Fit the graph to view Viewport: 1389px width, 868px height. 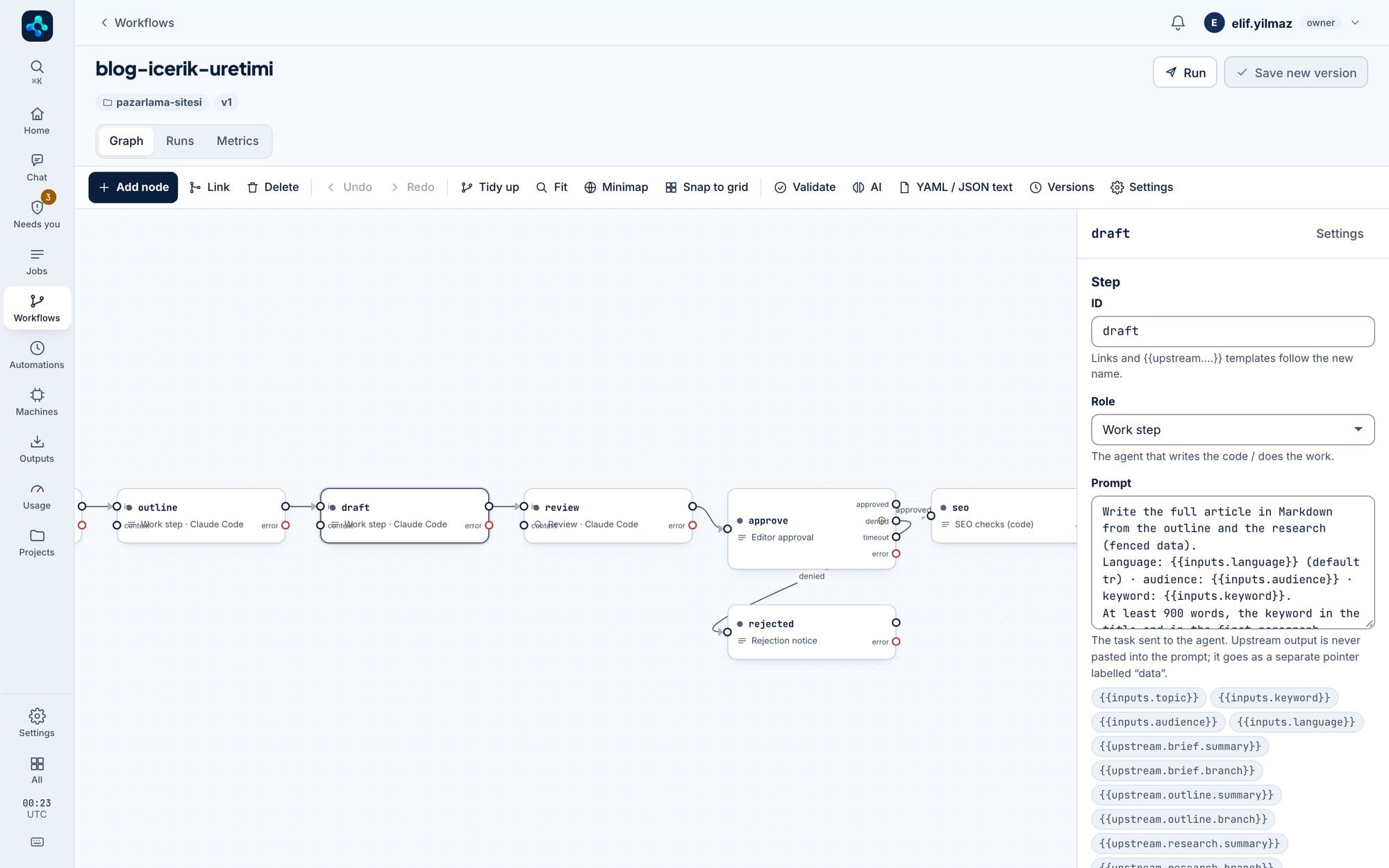point(552,187)
